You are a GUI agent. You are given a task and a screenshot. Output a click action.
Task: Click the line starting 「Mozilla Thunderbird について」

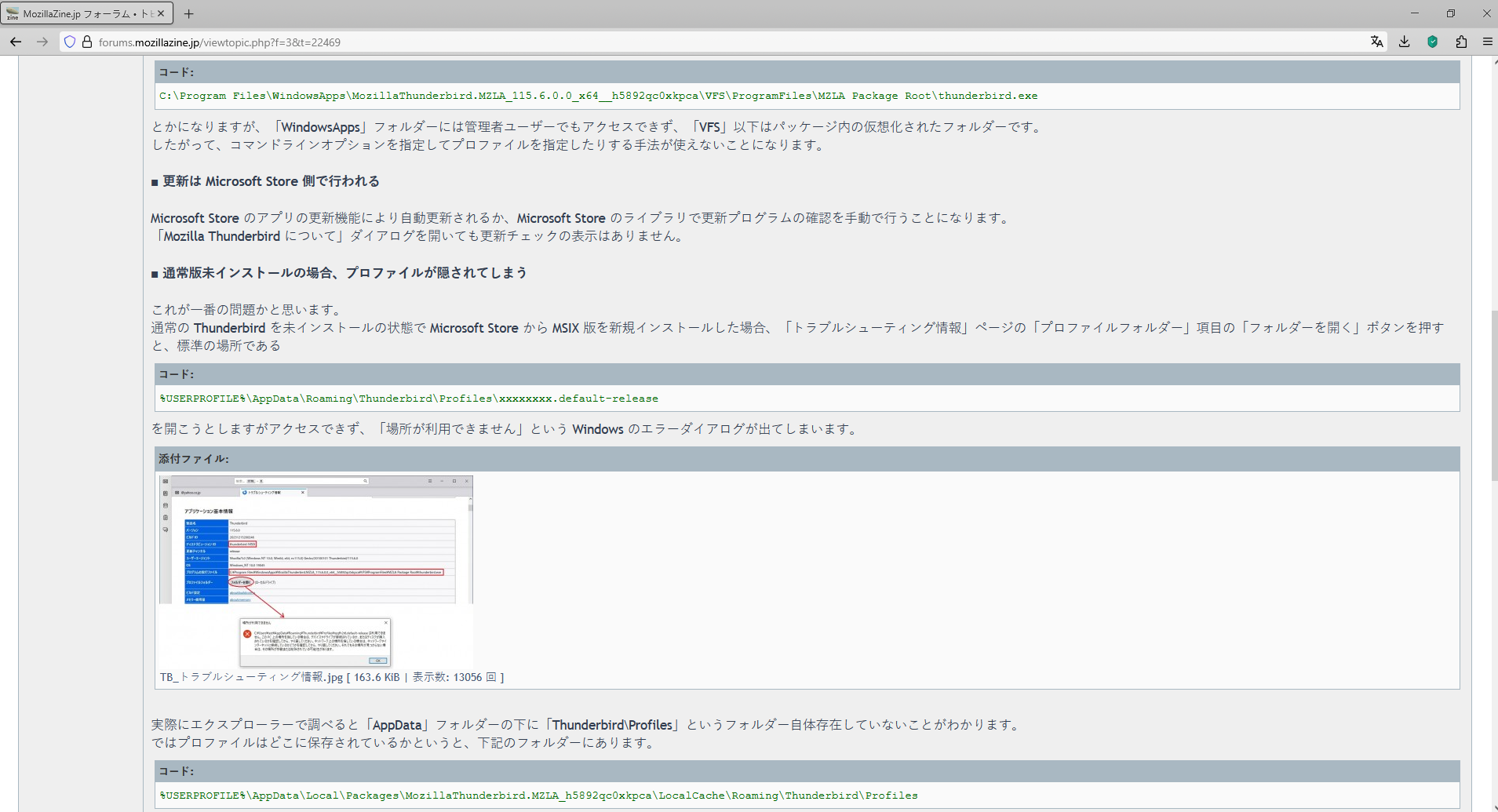tap(419, 236)
